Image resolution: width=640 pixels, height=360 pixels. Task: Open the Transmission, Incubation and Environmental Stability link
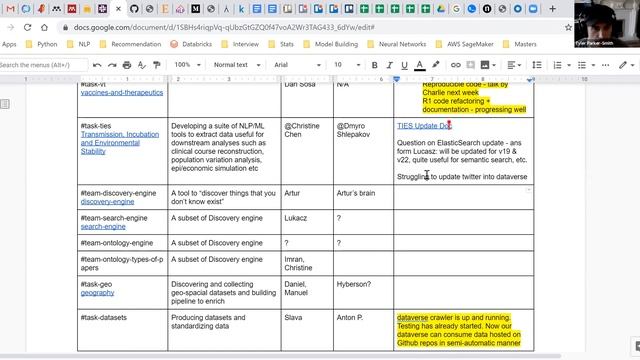coord(120,143)
